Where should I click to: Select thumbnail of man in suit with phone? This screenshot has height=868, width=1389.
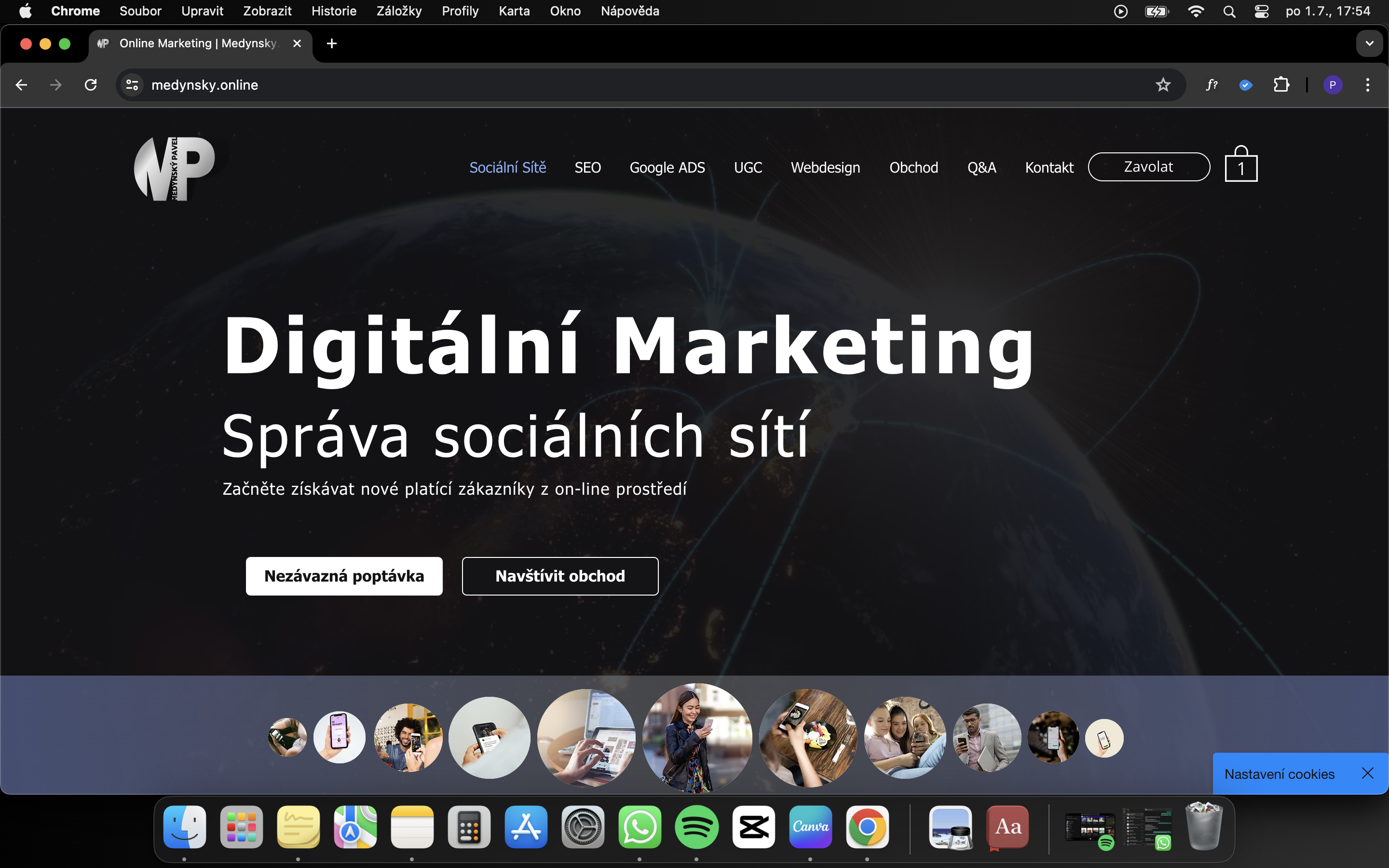[x=987, y=737]
